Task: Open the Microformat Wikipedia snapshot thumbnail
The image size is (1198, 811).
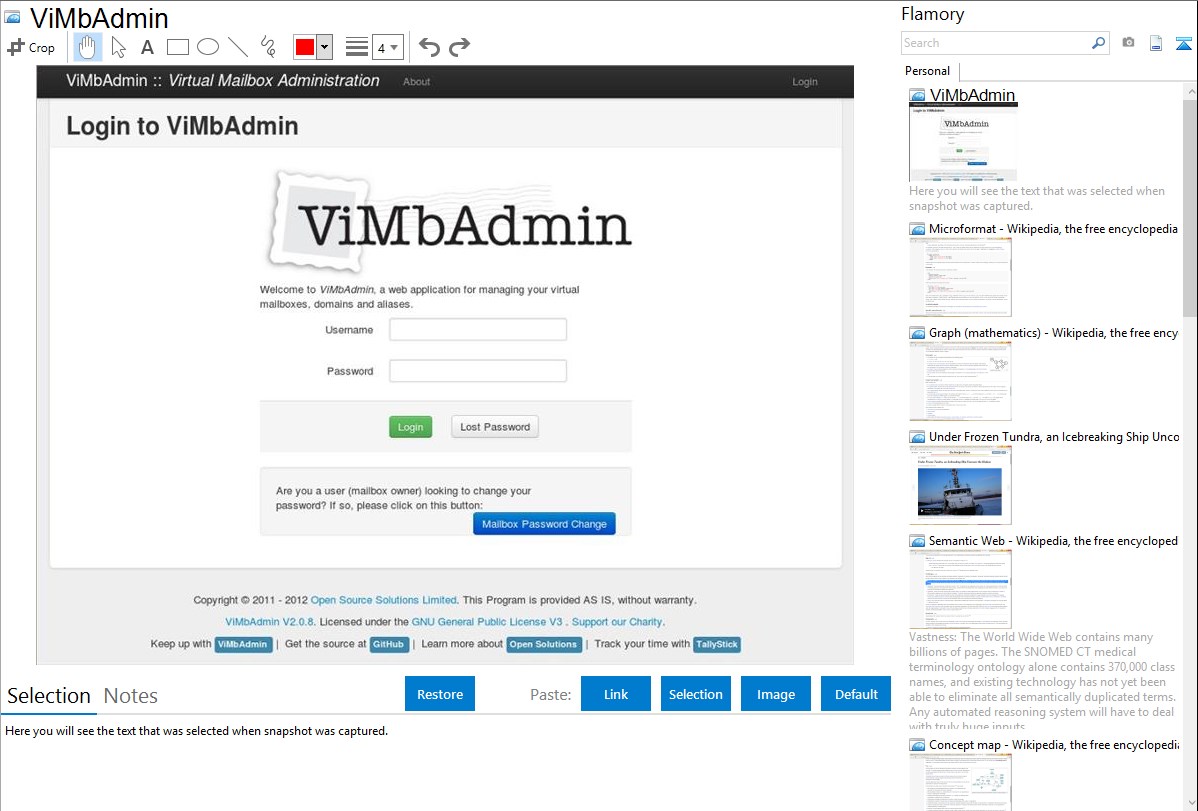Action: tap(960, 277)
